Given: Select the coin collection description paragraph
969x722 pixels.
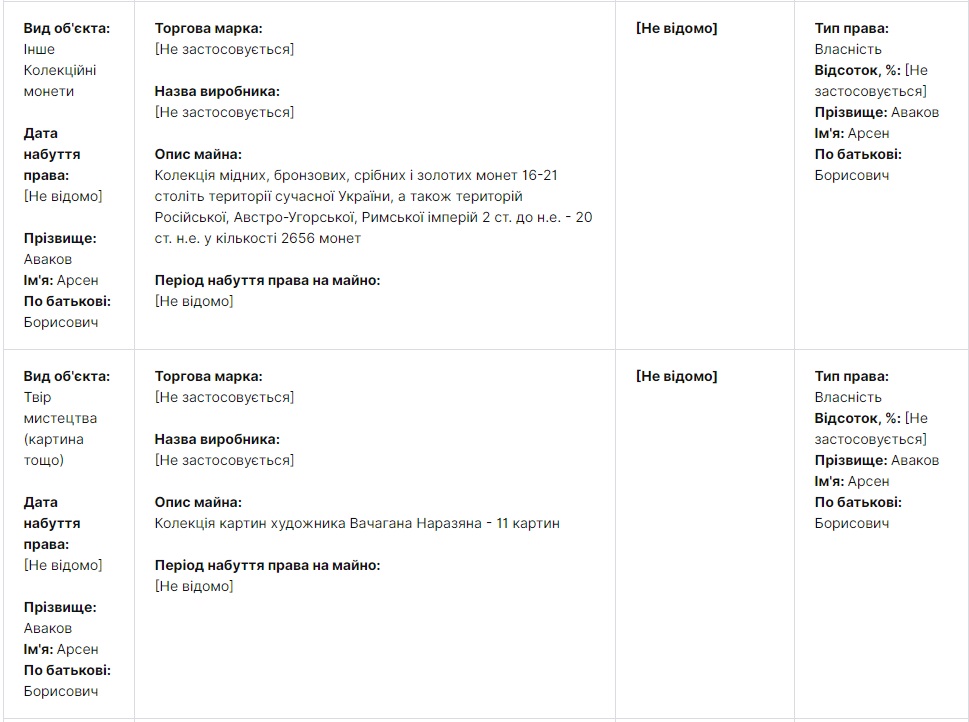Looking at the screenshot, I should tap(373, 207).
